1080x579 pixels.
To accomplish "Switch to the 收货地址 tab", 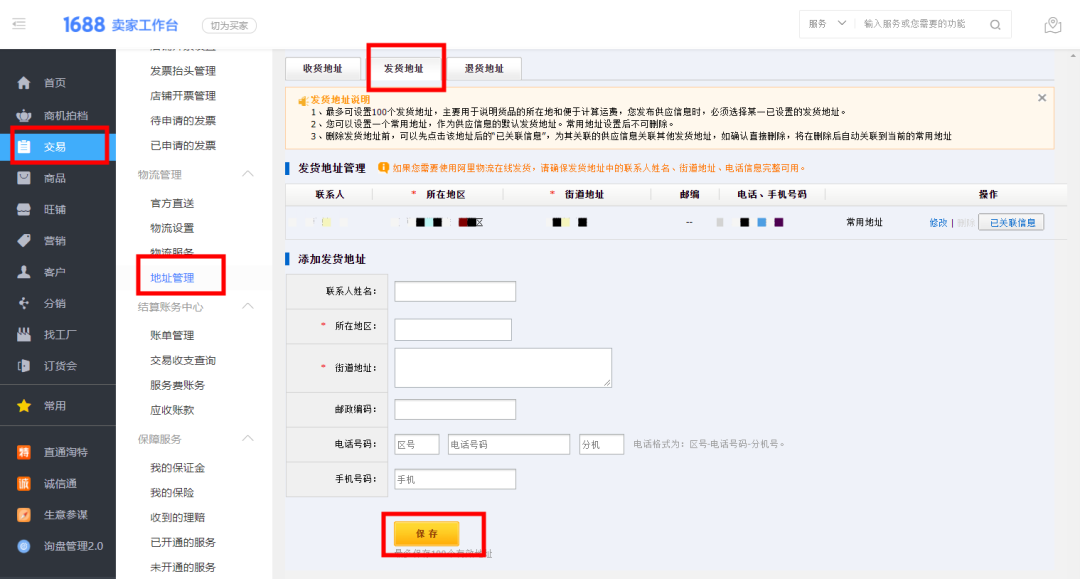I will click(322, 68).
